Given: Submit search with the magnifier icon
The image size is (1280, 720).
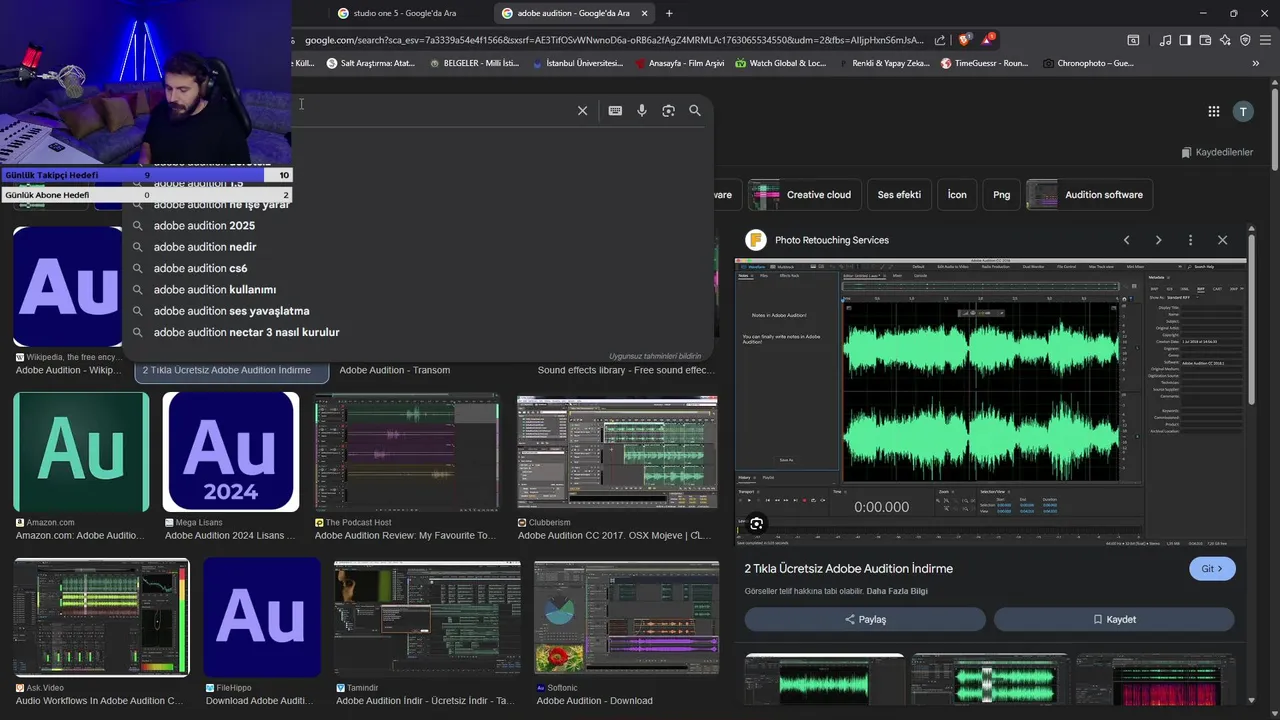Looking at the screenshot, I should point(695,111).
